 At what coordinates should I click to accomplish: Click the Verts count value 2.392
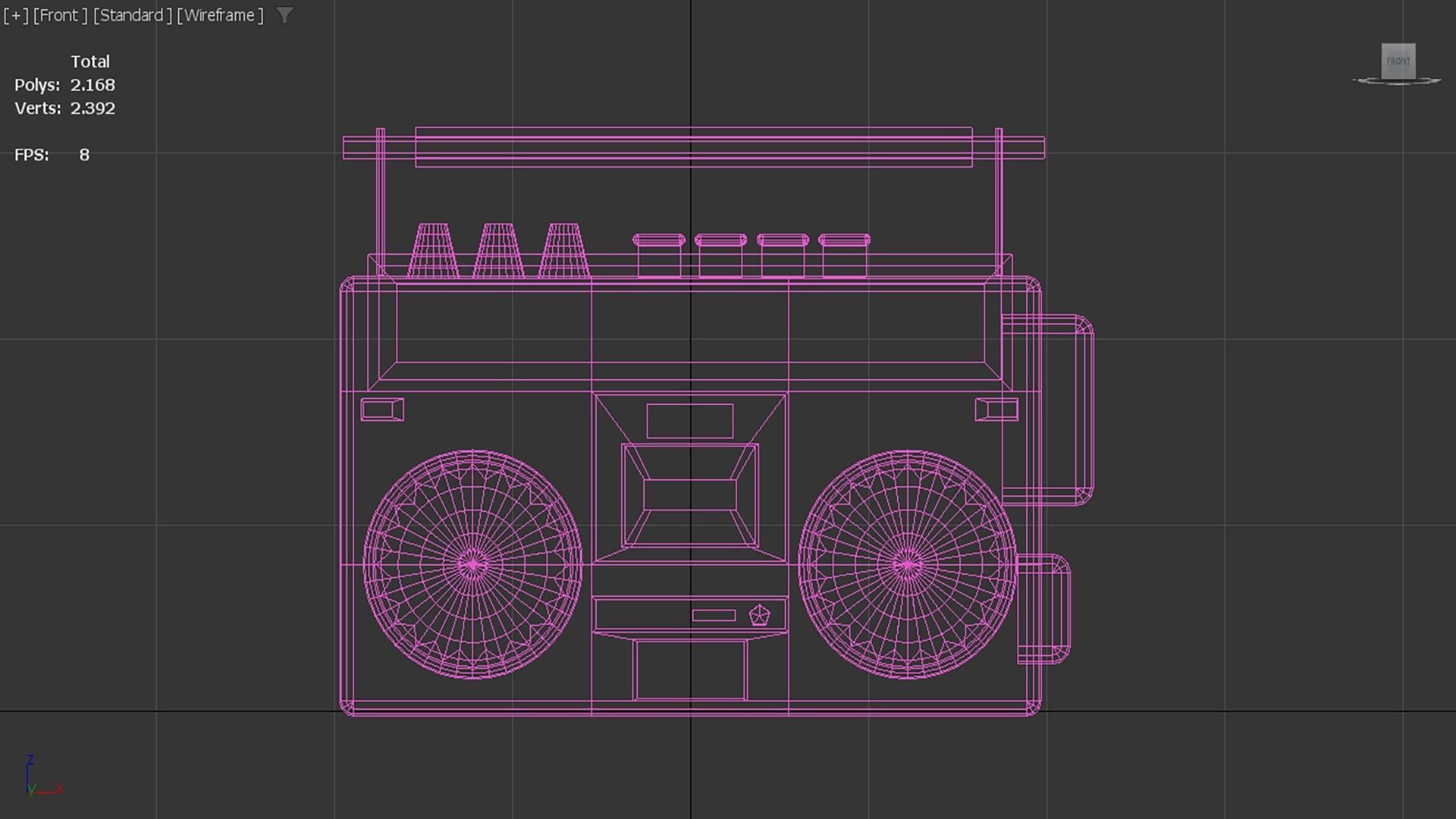click(x=93, y=108)
